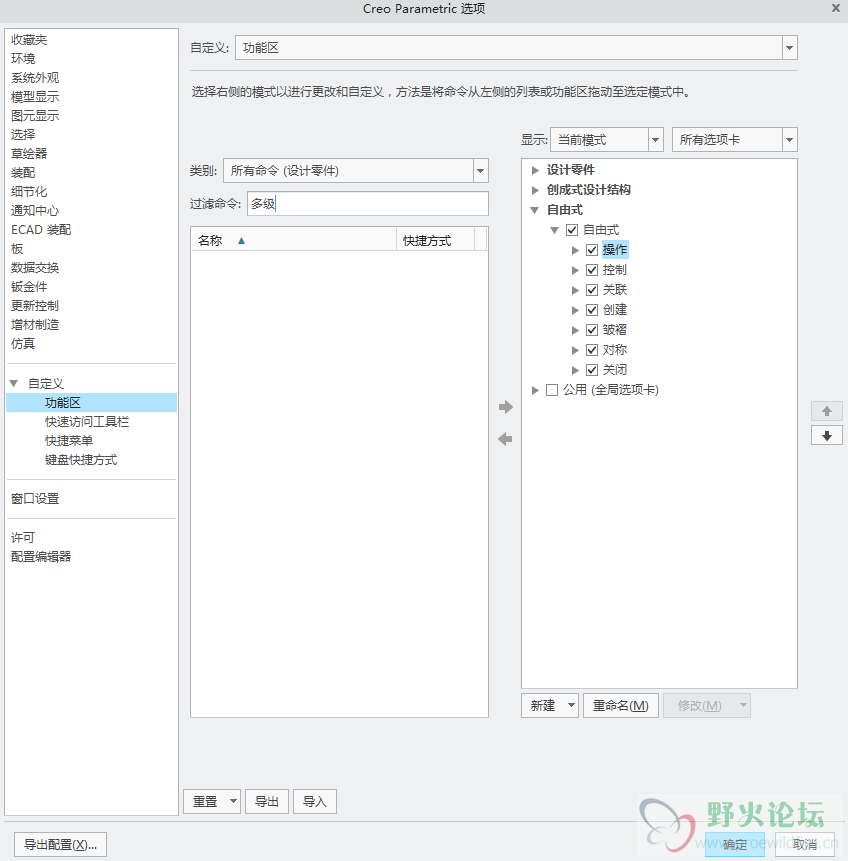
Task: Open the 自定义 功能区 dropdown
Action: pyautogui.click(x=789, y=48)
